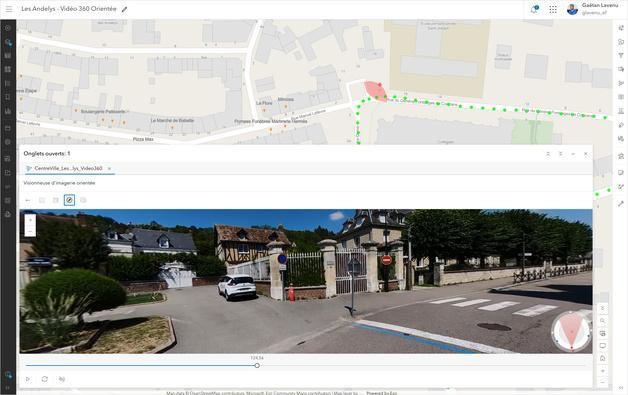Toggle the highlighted compass navigation tool
The height and width of the screenshot is (395, 628).
click(x=69, y=200)
